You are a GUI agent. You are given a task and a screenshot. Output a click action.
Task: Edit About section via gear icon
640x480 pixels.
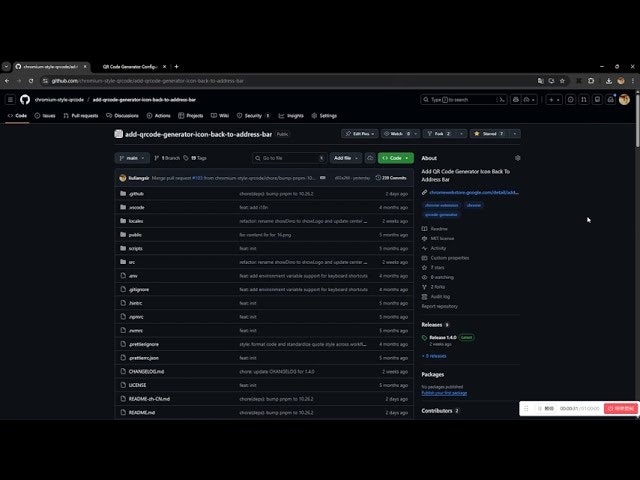pyautogui.click(x=518, y=158)
